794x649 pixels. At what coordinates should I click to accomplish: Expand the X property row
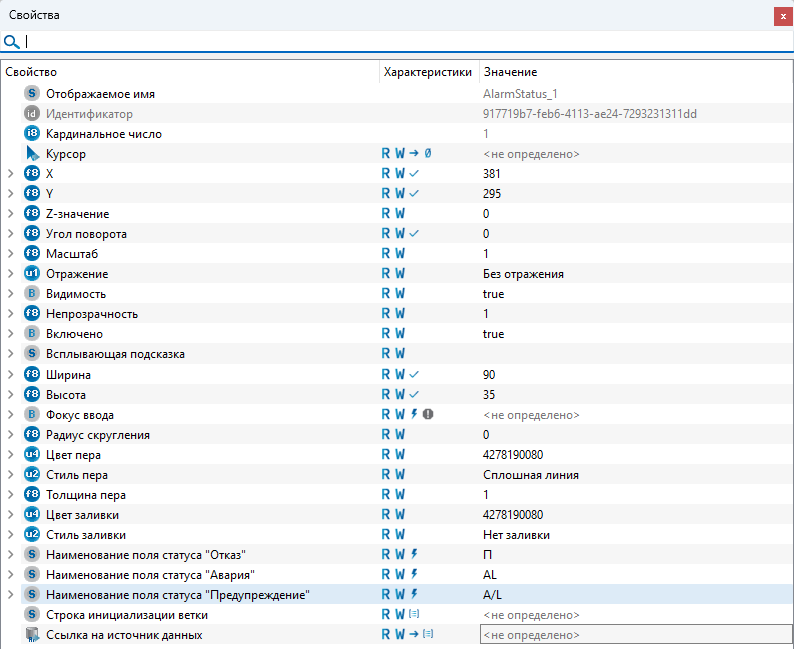pyautogui.click(x=11, y=174)
